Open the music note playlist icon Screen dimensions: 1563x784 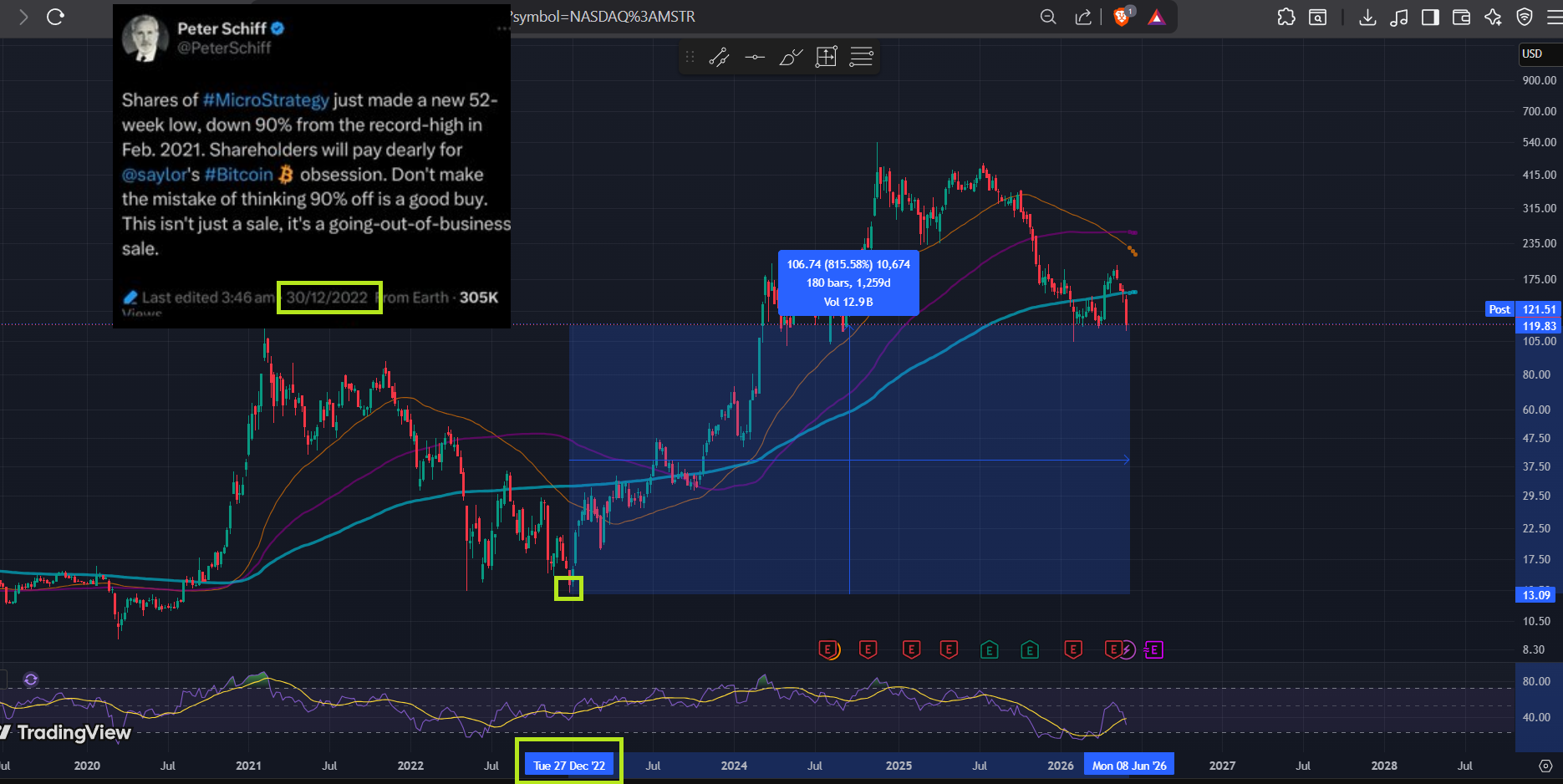[x=1399, y=17]
